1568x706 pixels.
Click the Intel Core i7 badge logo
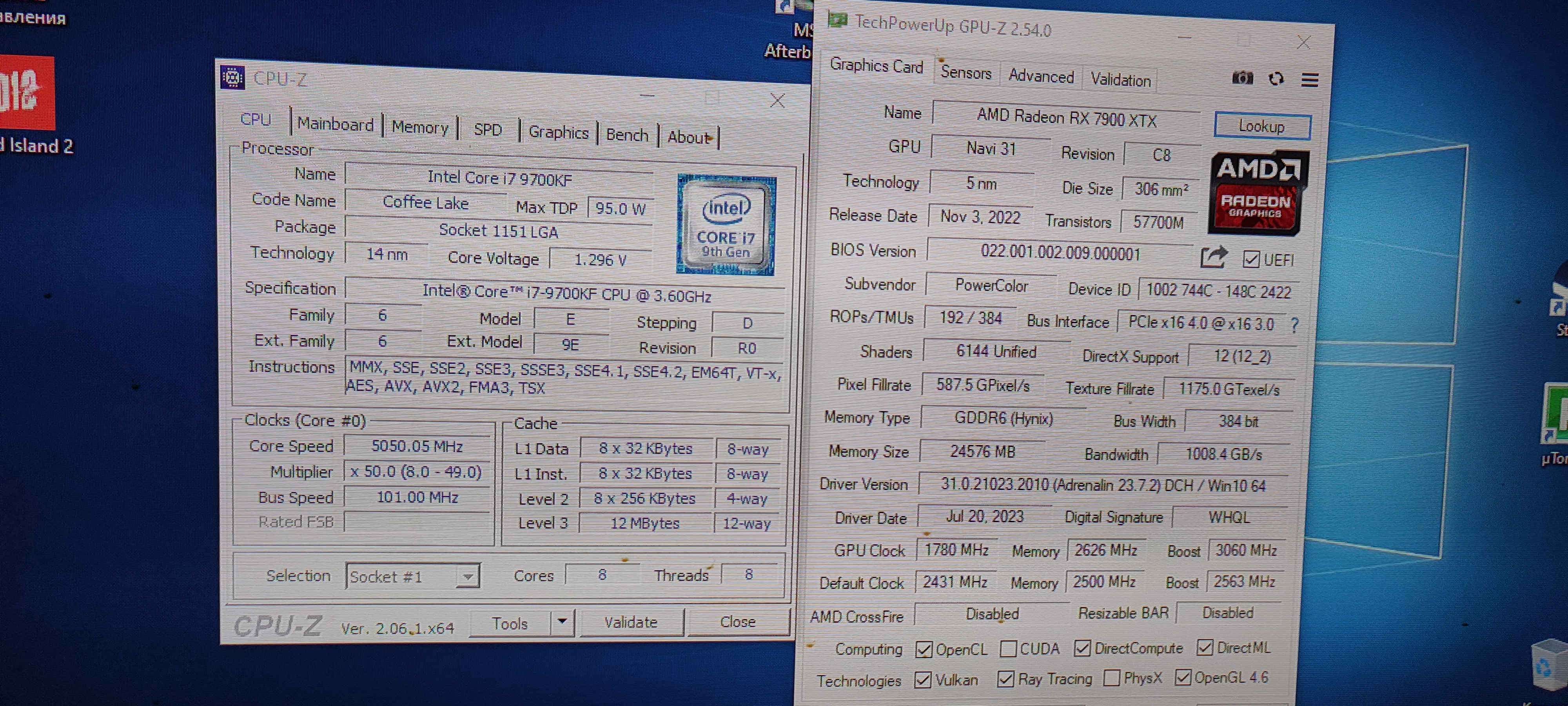point(726,225)
